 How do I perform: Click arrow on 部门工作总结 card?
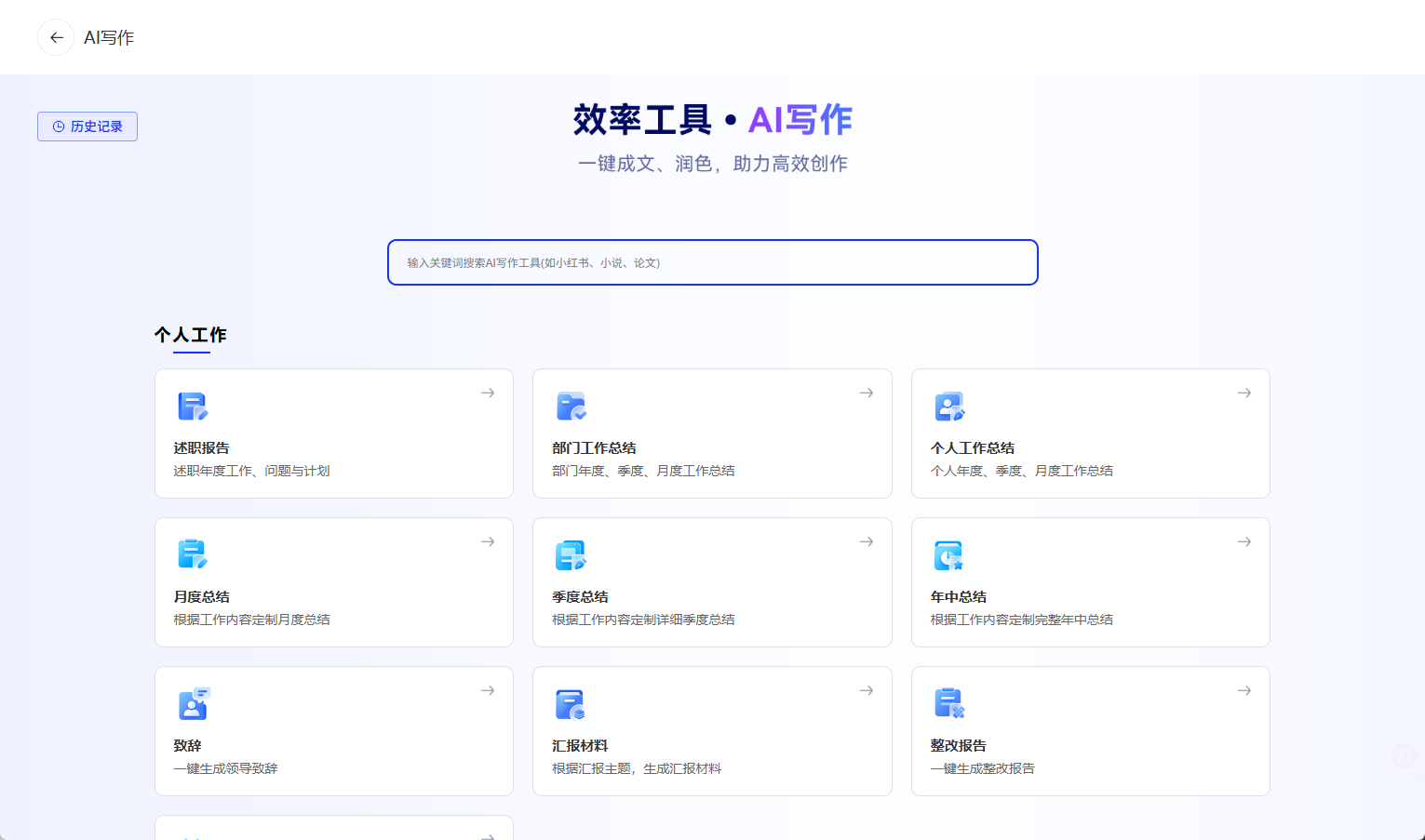pyautogui.click(x=867, y=393)
